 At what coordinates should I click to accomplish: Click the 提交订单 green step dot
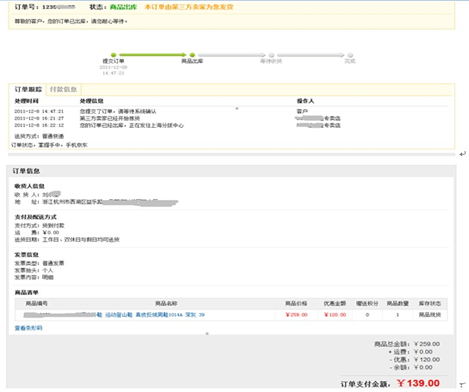coord(113,55)
